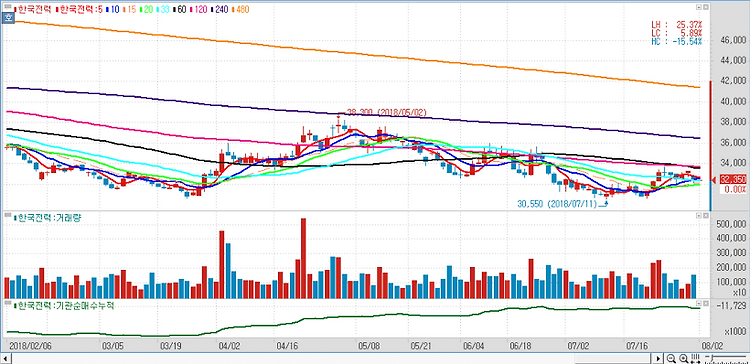Click the small grip icon above '호' button
750x364 pixels.
[8, 6]
